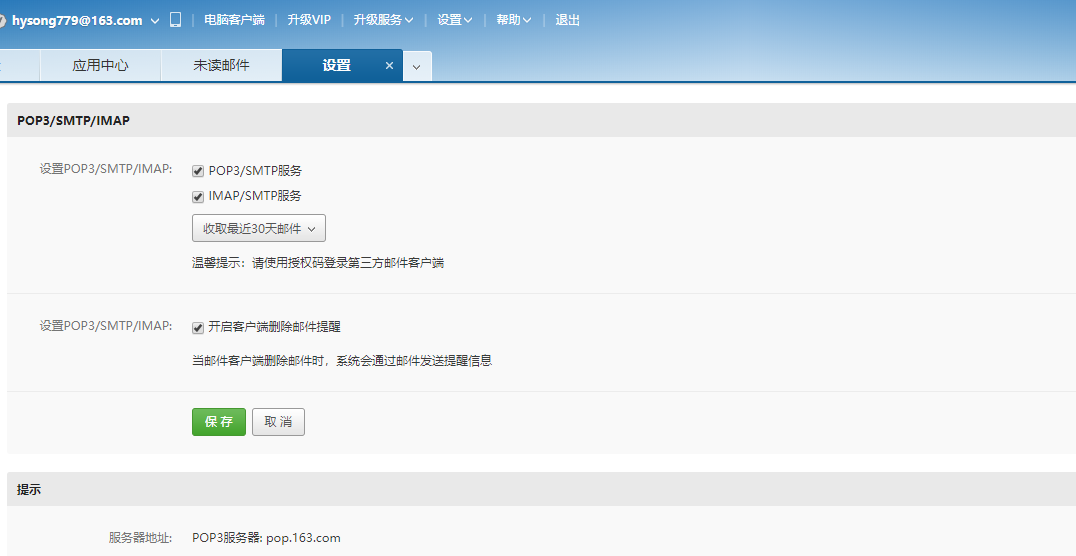Screen dimensions: 1076x556
Task: Click 当邮件客户端删除邮件时 description text
Action: click(342, 360)
